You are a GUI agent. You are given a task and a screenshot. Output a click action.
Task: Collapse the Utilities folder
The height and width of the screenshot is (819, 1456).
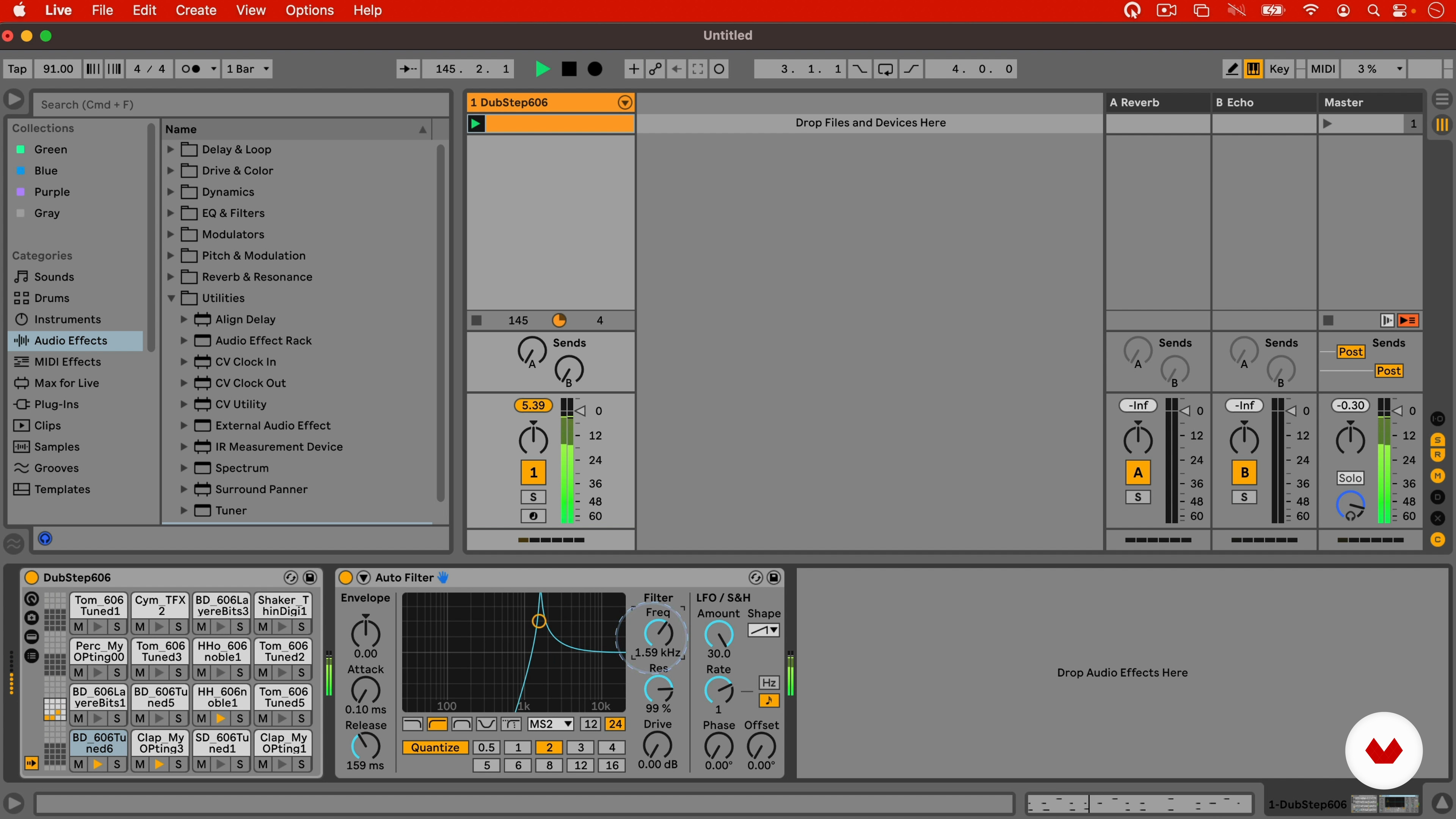171,298
